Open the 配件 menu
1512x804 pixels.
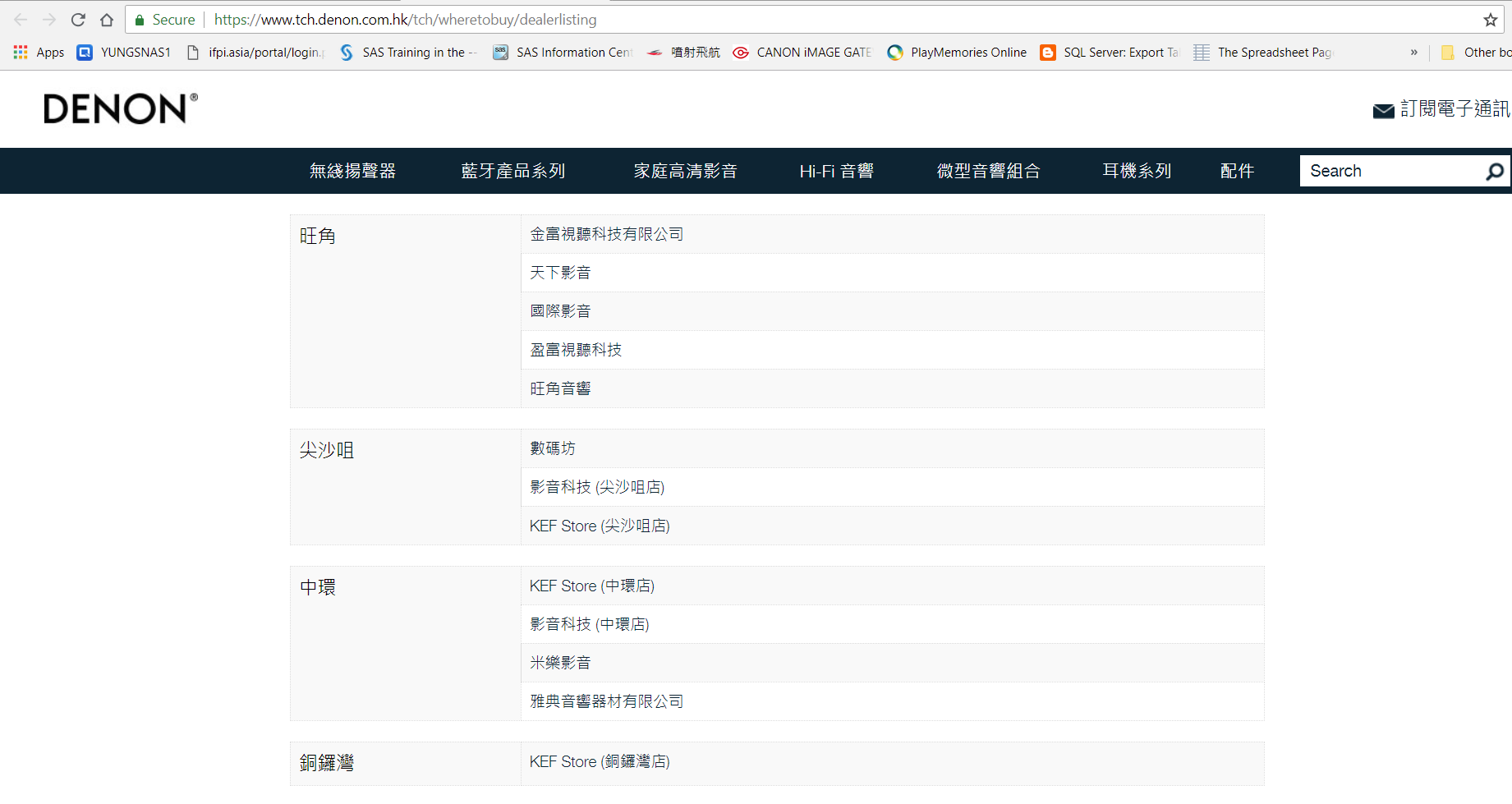click(1237, 171)
